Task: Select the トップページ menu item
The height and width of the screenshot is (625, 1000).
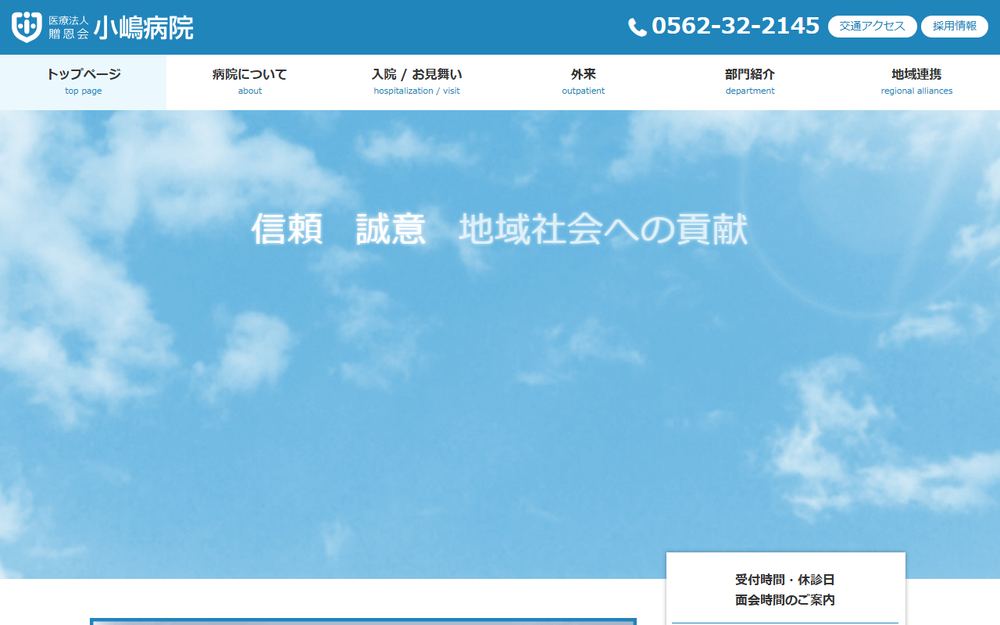Action: coord(83,82)
